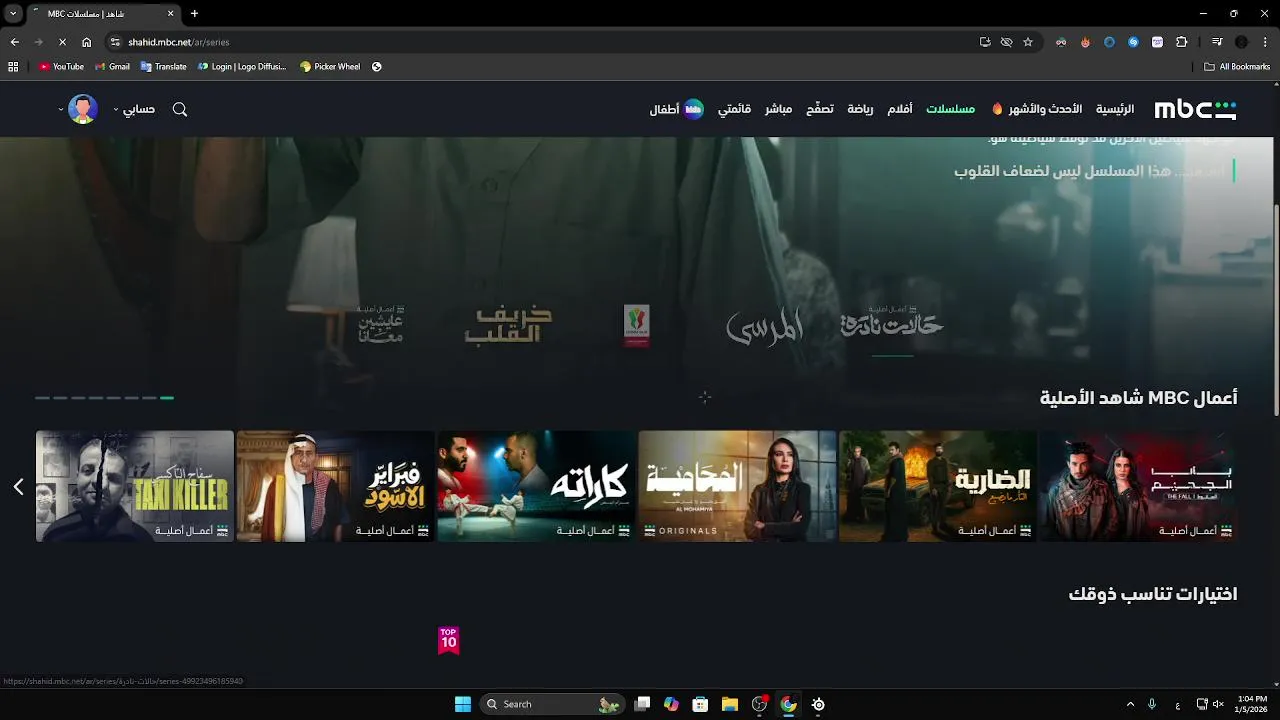Bookmark this page with star icon

1027,42
